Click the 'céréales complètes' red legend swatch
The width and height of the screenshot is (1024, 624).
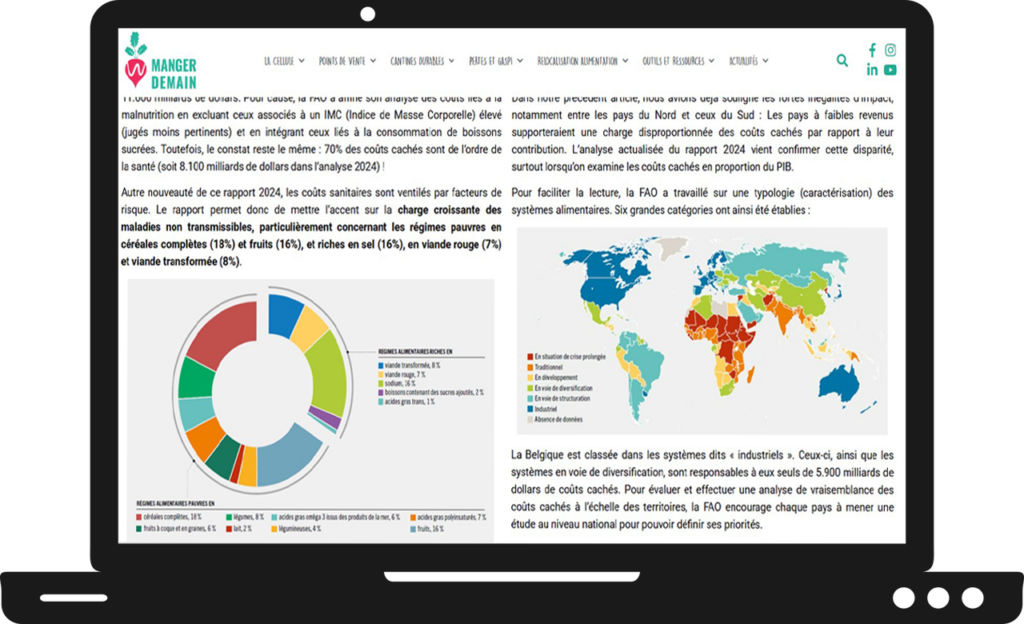[140, 517]
